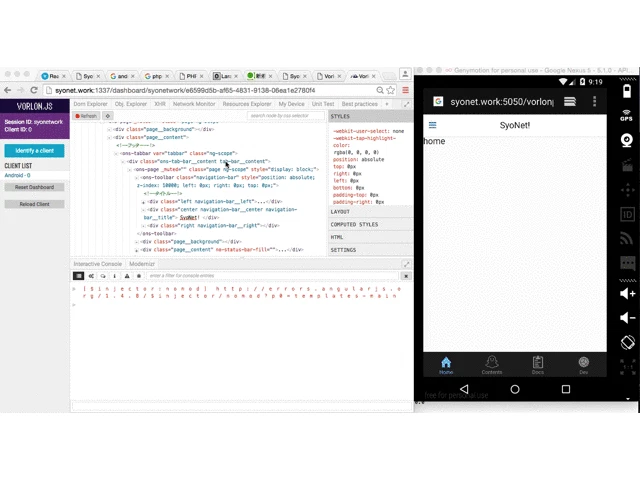This screenshot has width=640, height=480.
Task: Tap the Dev tab in SyoNet app
Action: click(584, 365)
